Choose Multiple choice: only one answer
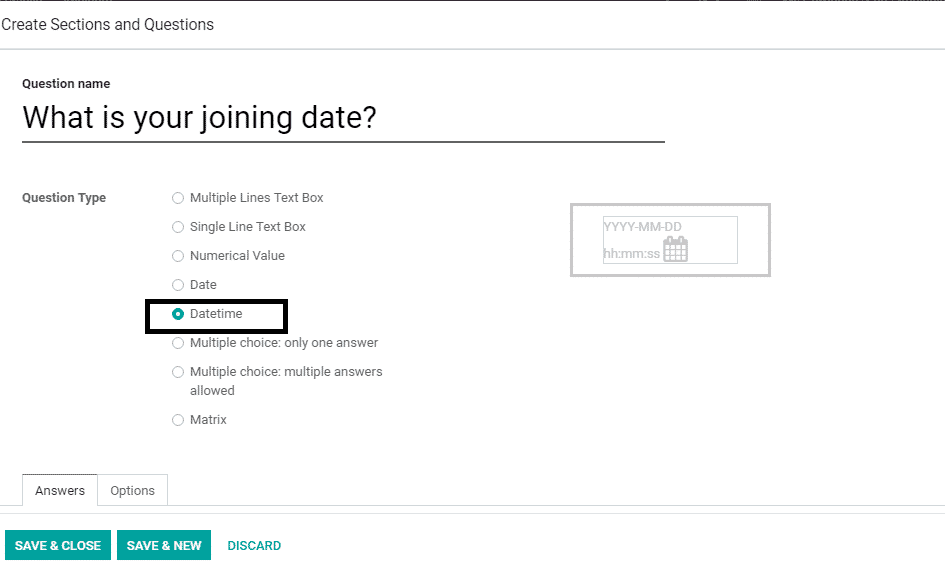Screen dimensions: 945x564 click(x=178, y=343)
